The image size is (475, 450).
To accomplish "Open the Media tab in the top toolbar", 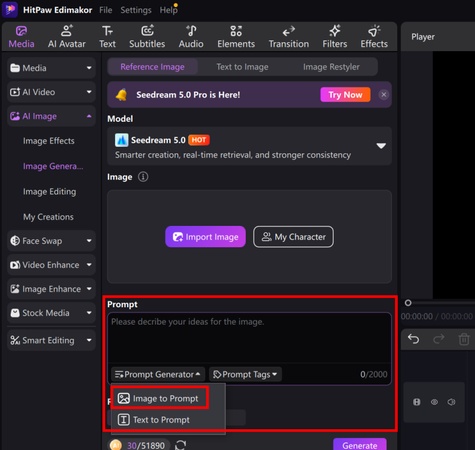I will [x=21, y=37].
